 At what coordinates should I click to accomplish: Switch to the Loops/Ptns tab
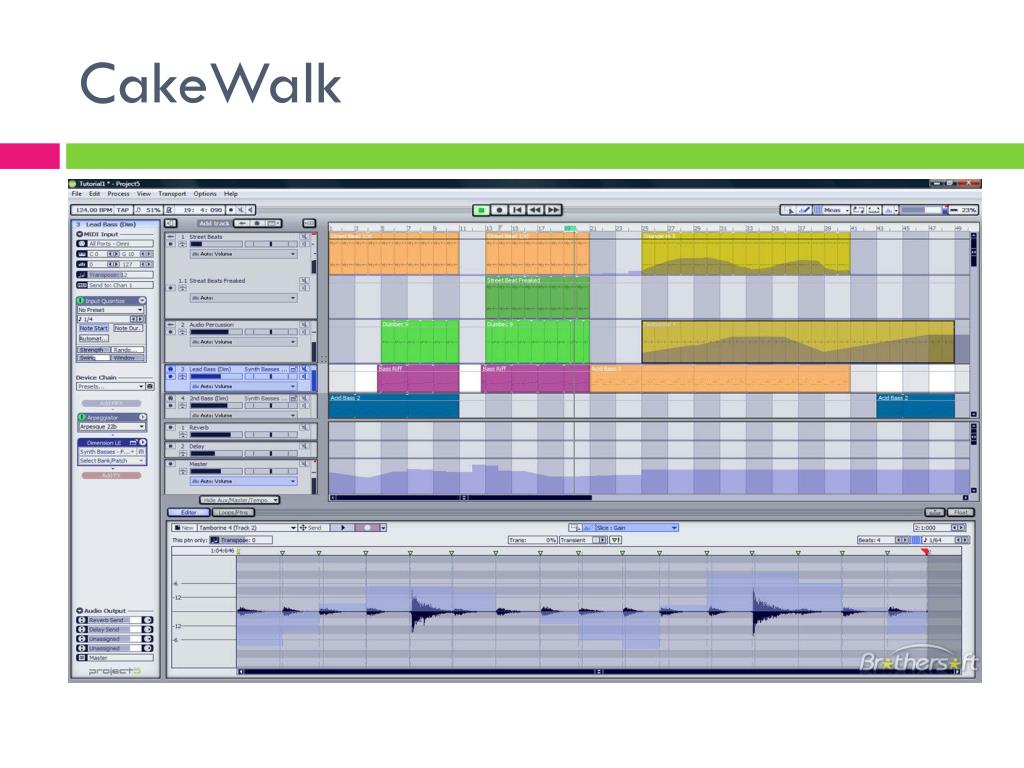[x=233, y=513]
